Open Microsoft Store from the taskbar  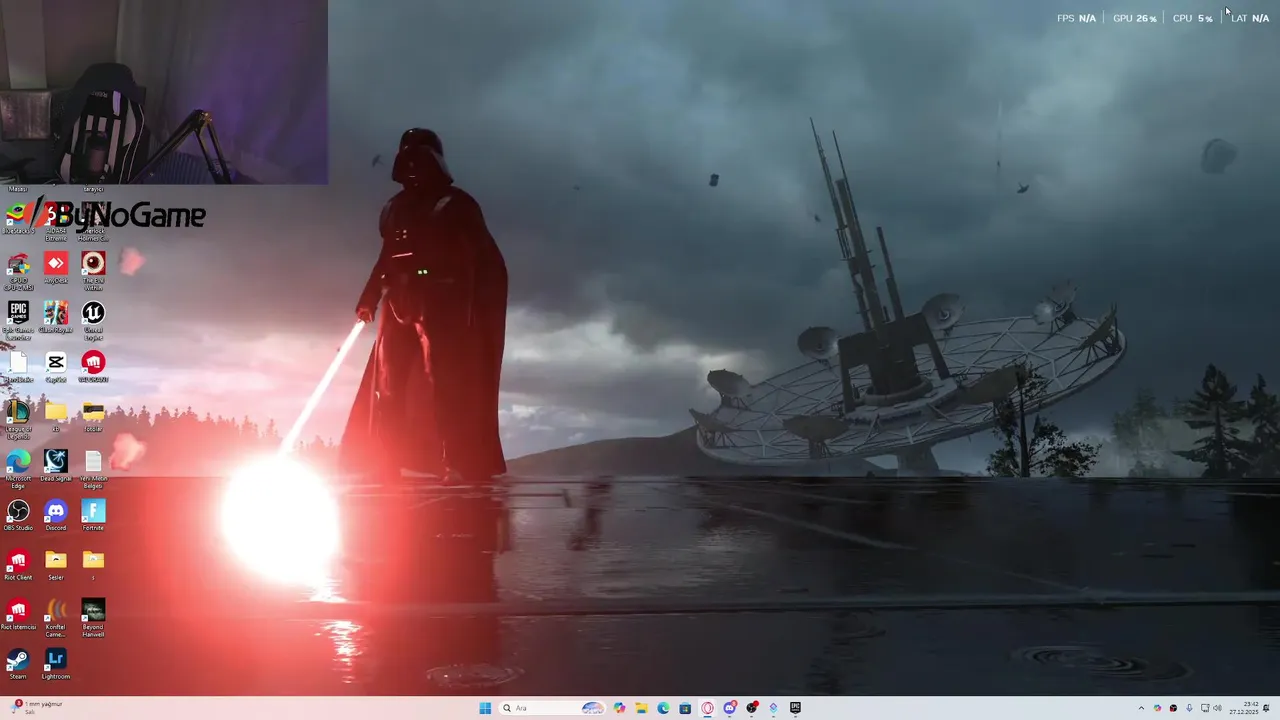685,708
